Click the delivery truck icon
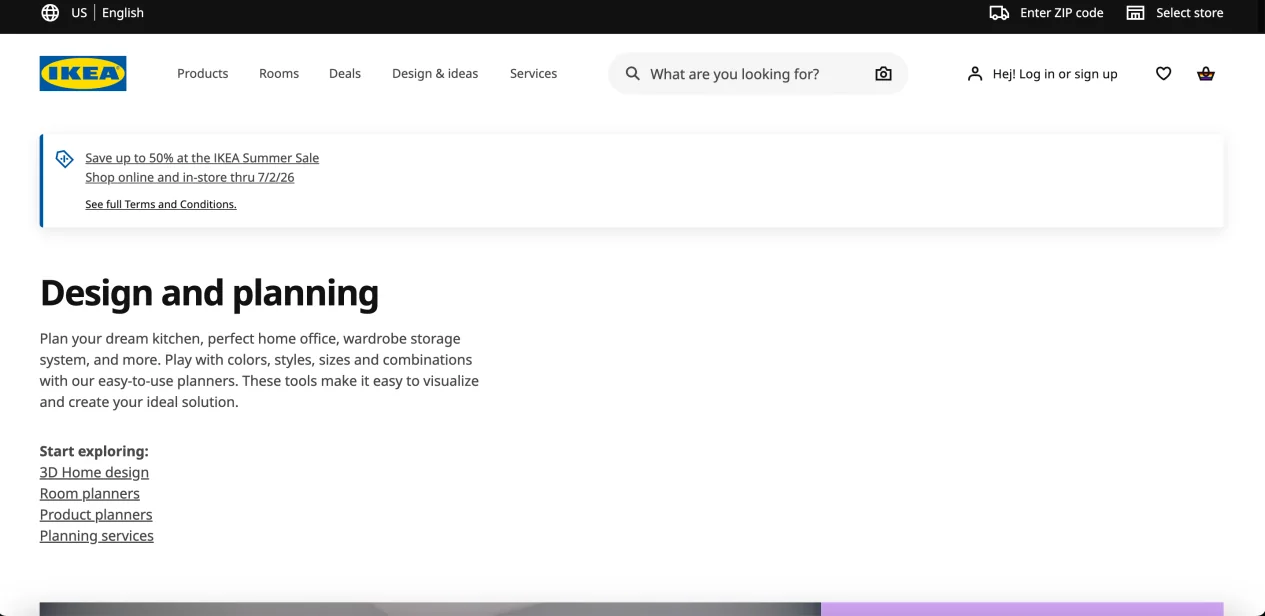 pos(999,13)
